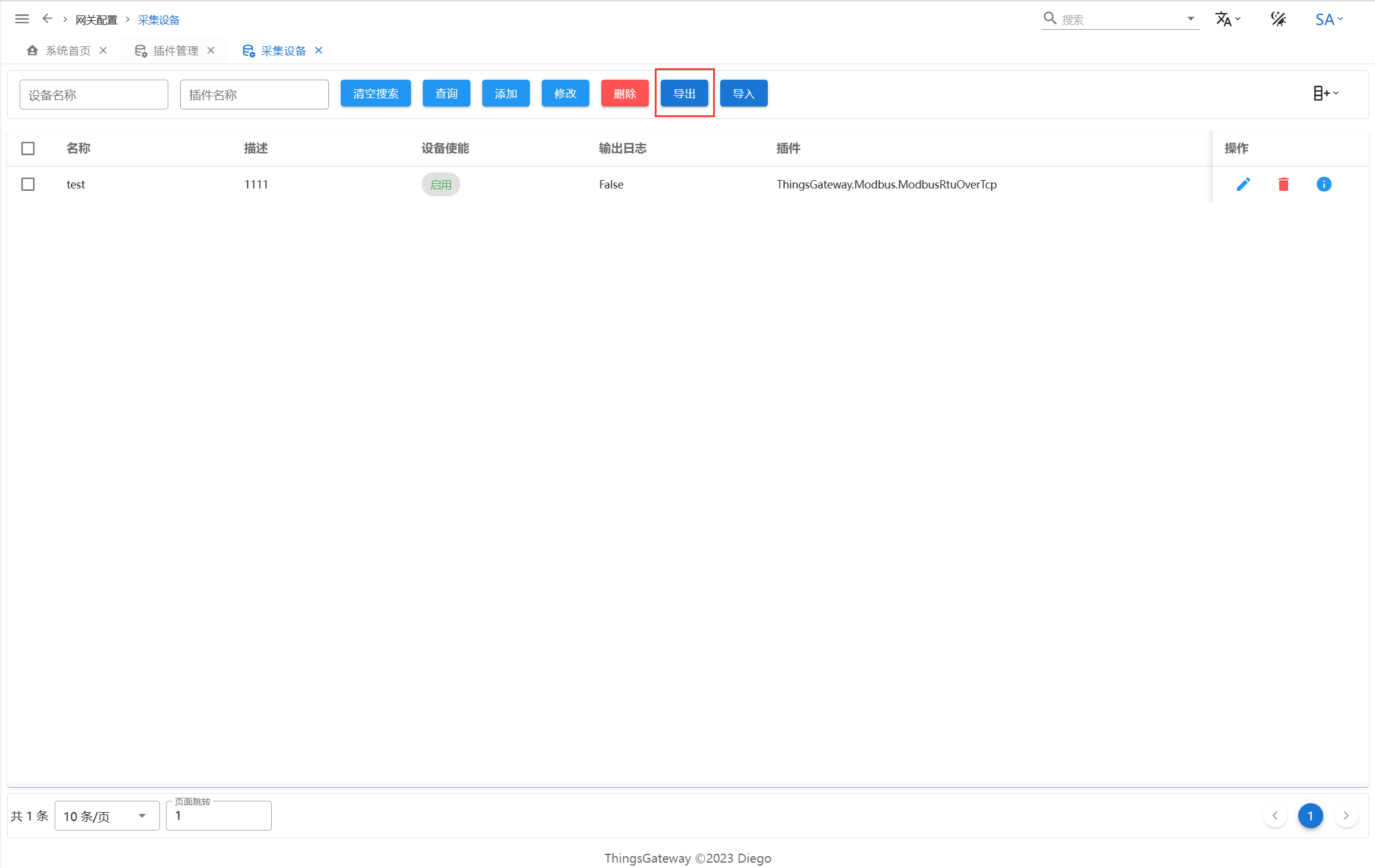This screenshot has height=868, width=1375.
Task: Click the red 删除 button
Action: coord(624,93)
